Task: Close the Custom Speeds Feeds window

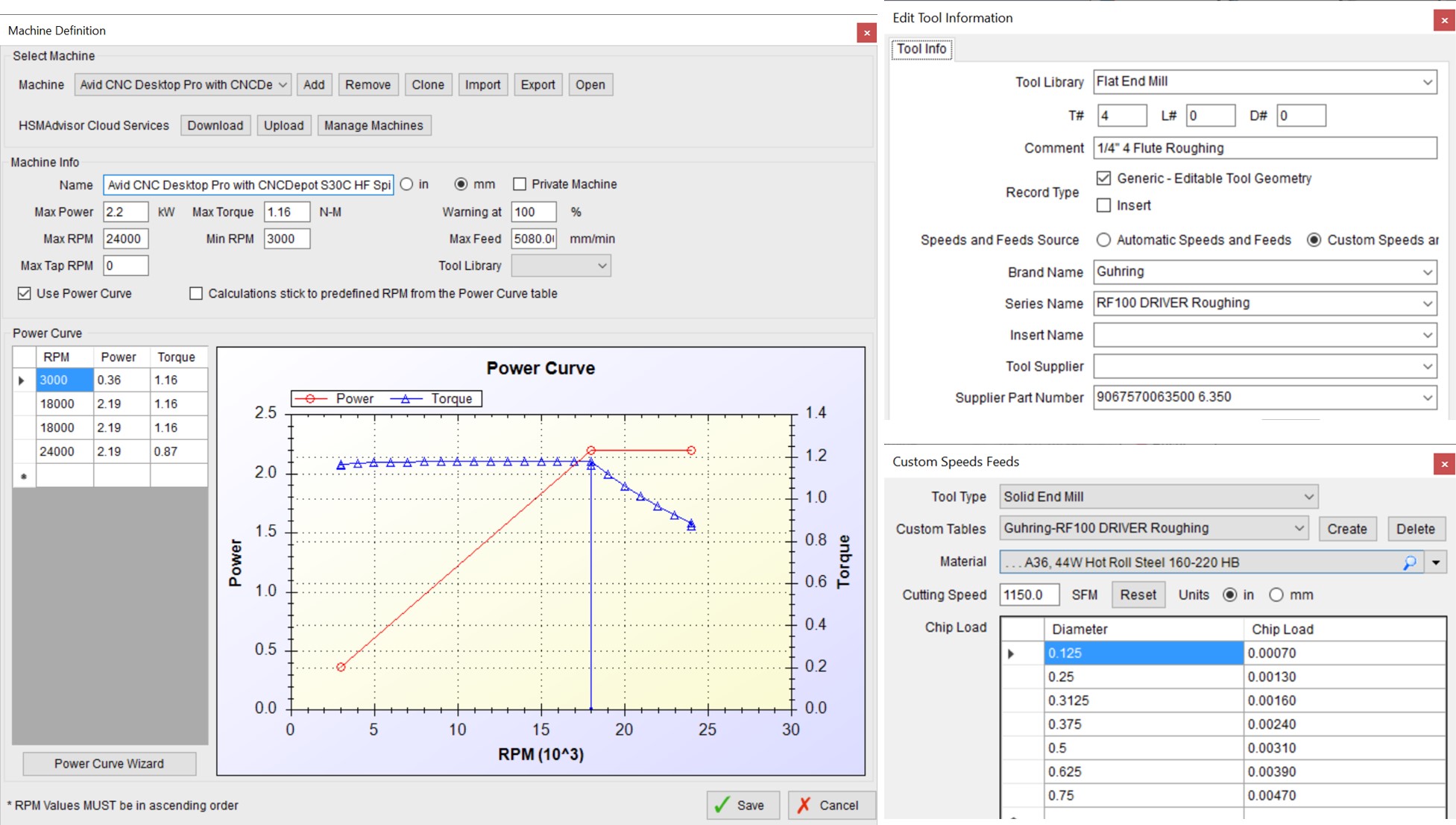Action: click(x=1444, y=464)
